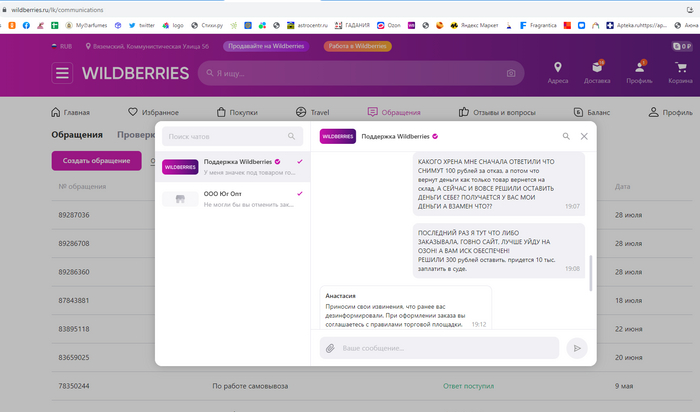Open Fragrantica bookmark
The image size is (700, 412).
click(538, 25)
